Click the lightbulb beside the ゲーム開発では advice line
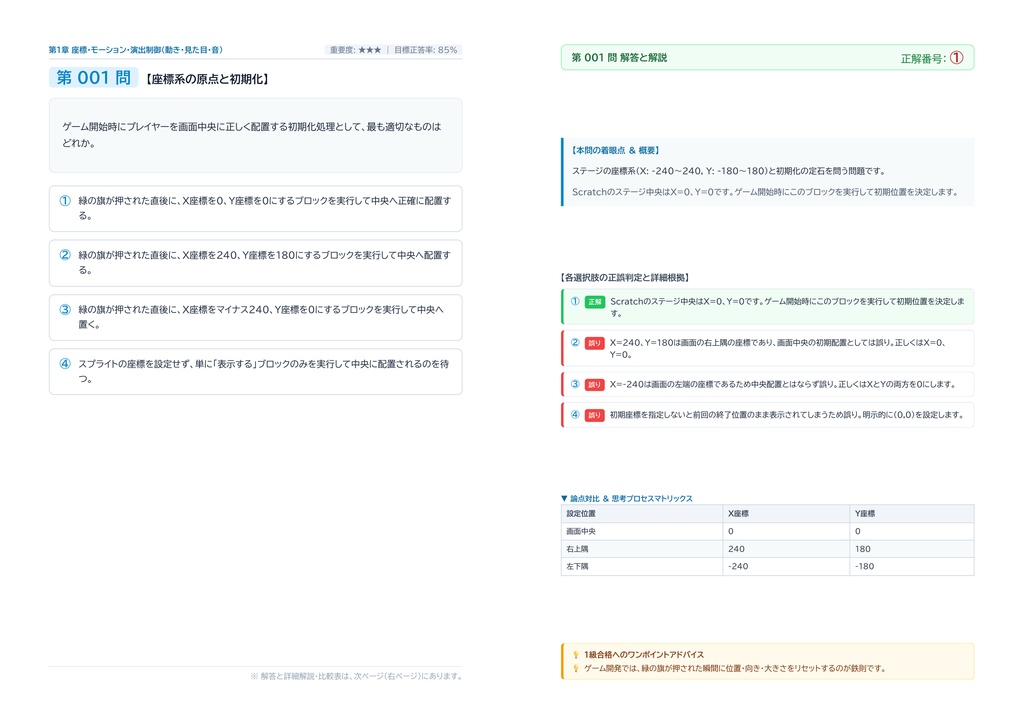This screenshot has width=1024, height=724. coord(576,669)
